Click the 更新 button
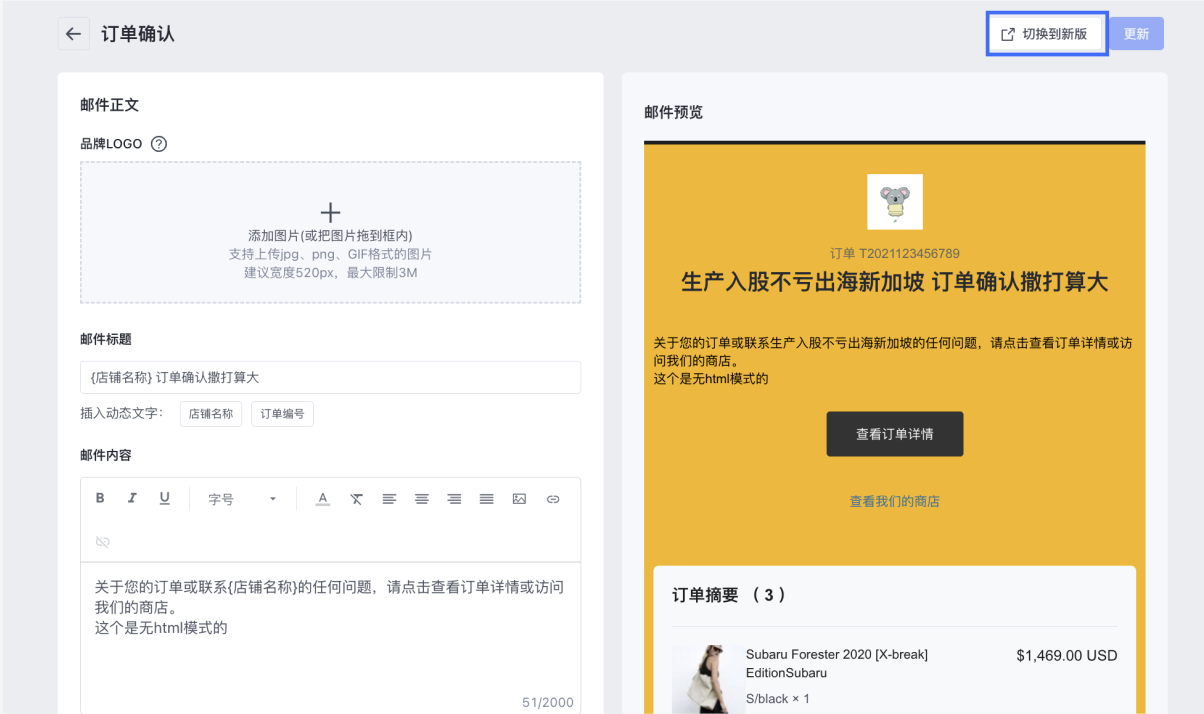Image resolution: width=1204 pixels, height=714 pixels. (x=1136, y=34)
